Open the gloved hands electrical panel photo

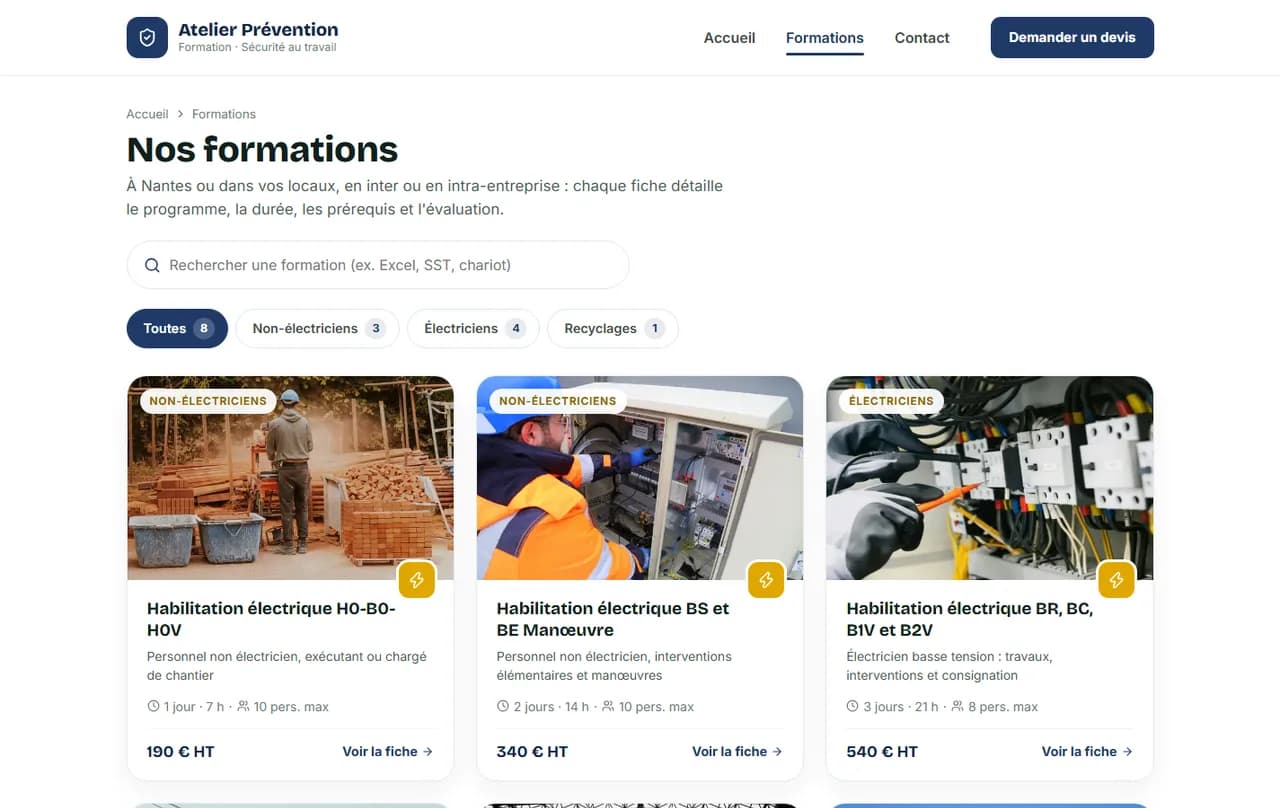coord(990,478)
